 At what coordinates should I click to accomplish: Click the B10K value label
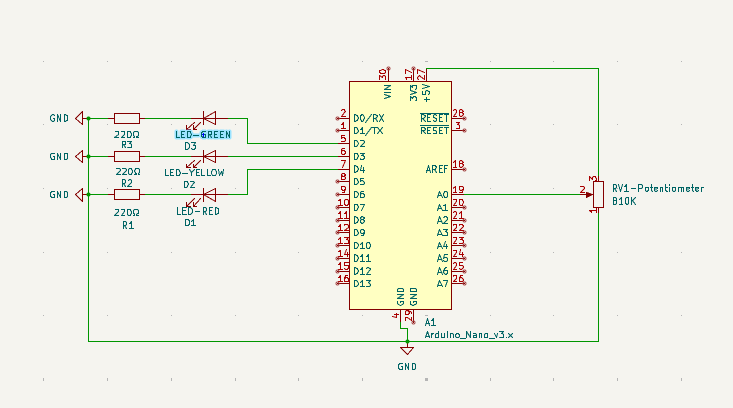624,201
